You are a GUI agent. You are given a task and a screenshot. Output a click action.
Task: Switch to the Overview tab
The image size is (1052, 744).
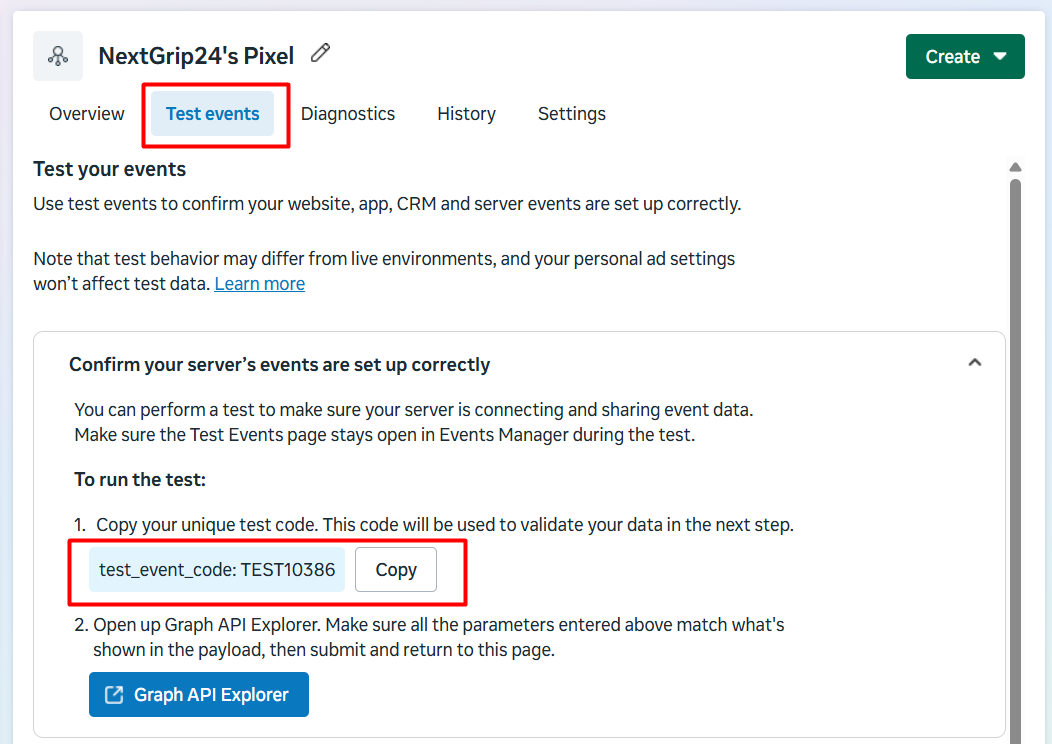click(87, 114)
